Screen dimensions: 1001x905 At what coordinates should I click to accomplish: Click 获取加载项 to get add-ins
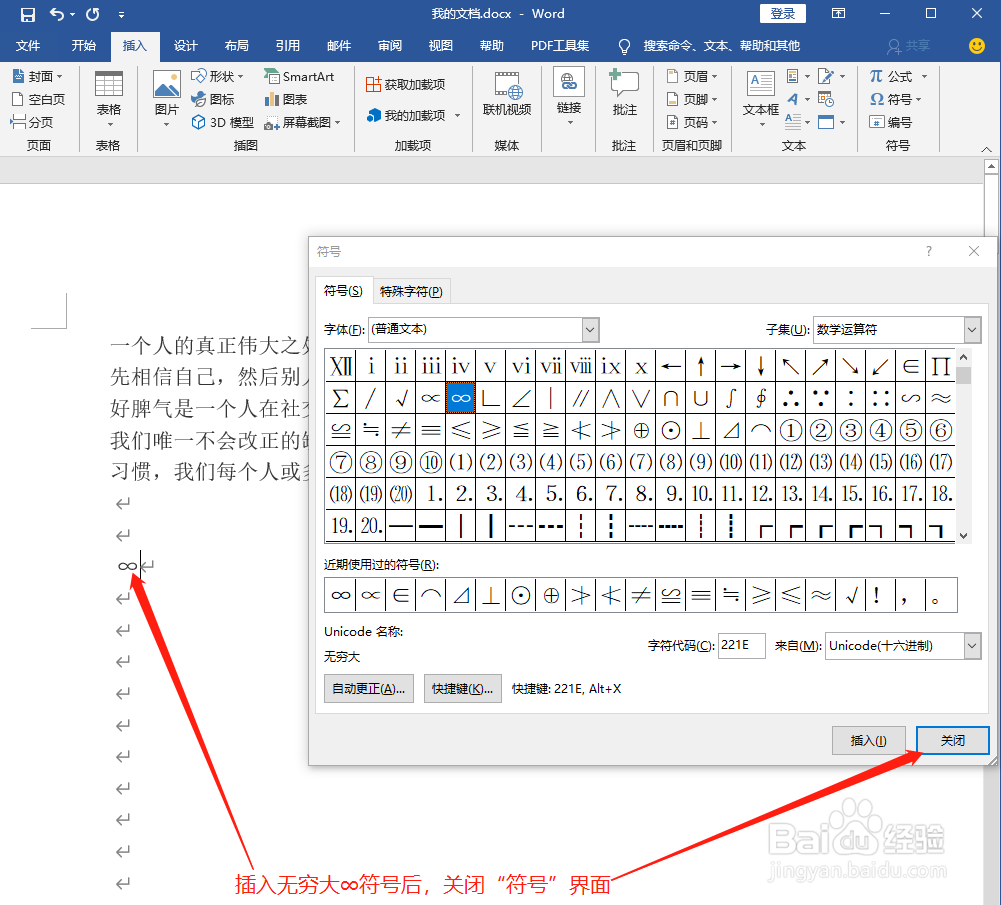tap(405, 85)
